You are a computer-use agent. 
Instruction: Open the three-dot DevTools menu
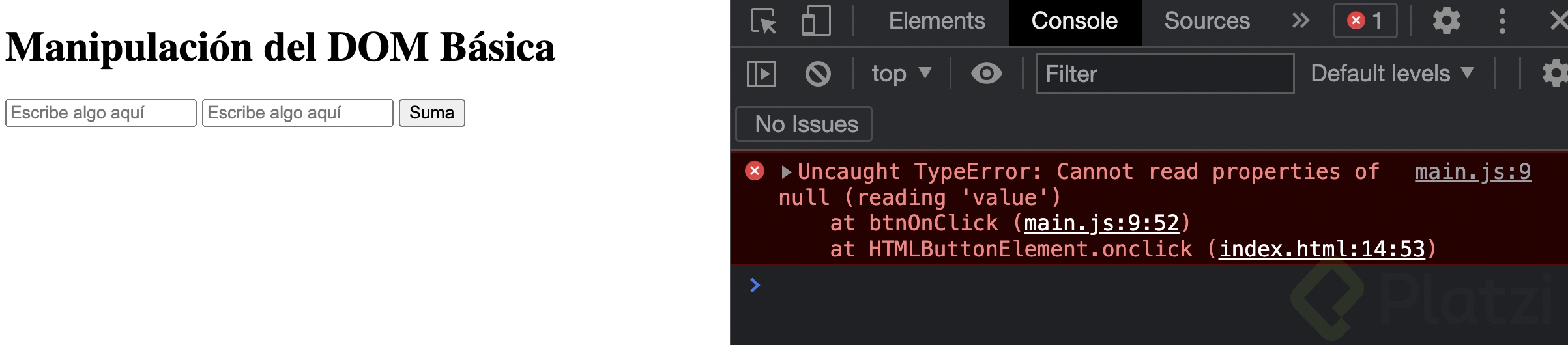(x=1502, y=21)
